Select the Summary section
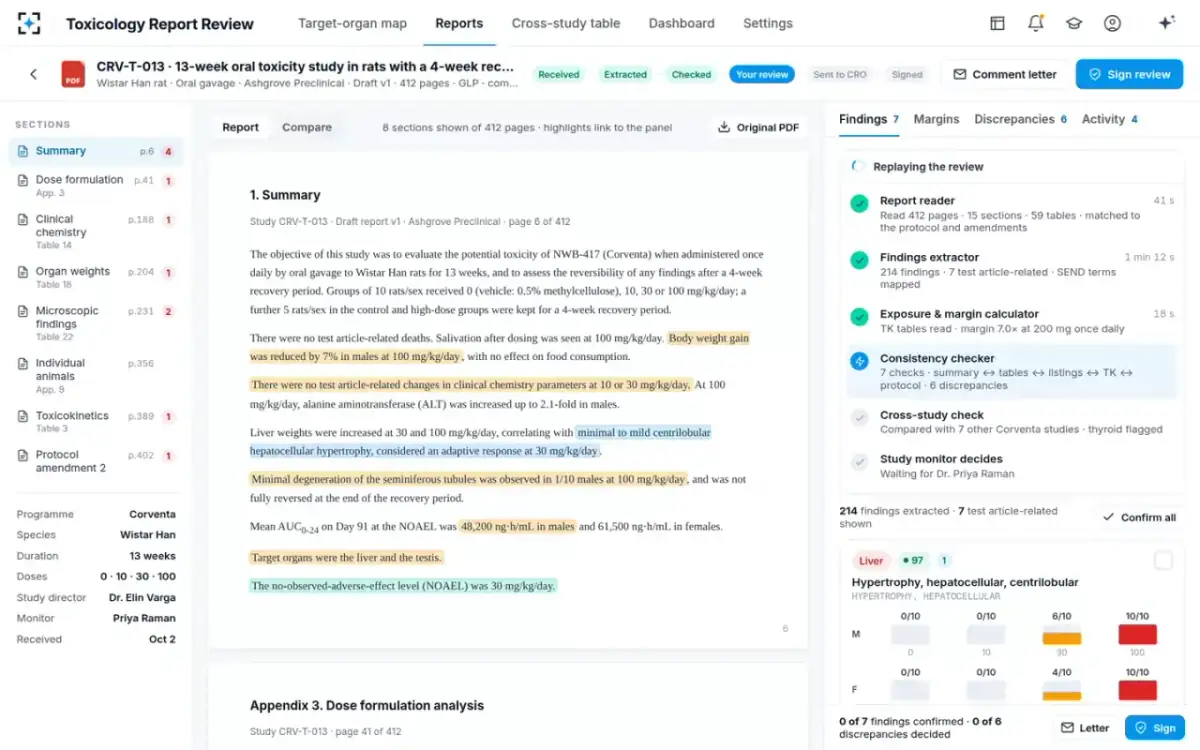Screen dimensions: 1200x750 point(96,151)
